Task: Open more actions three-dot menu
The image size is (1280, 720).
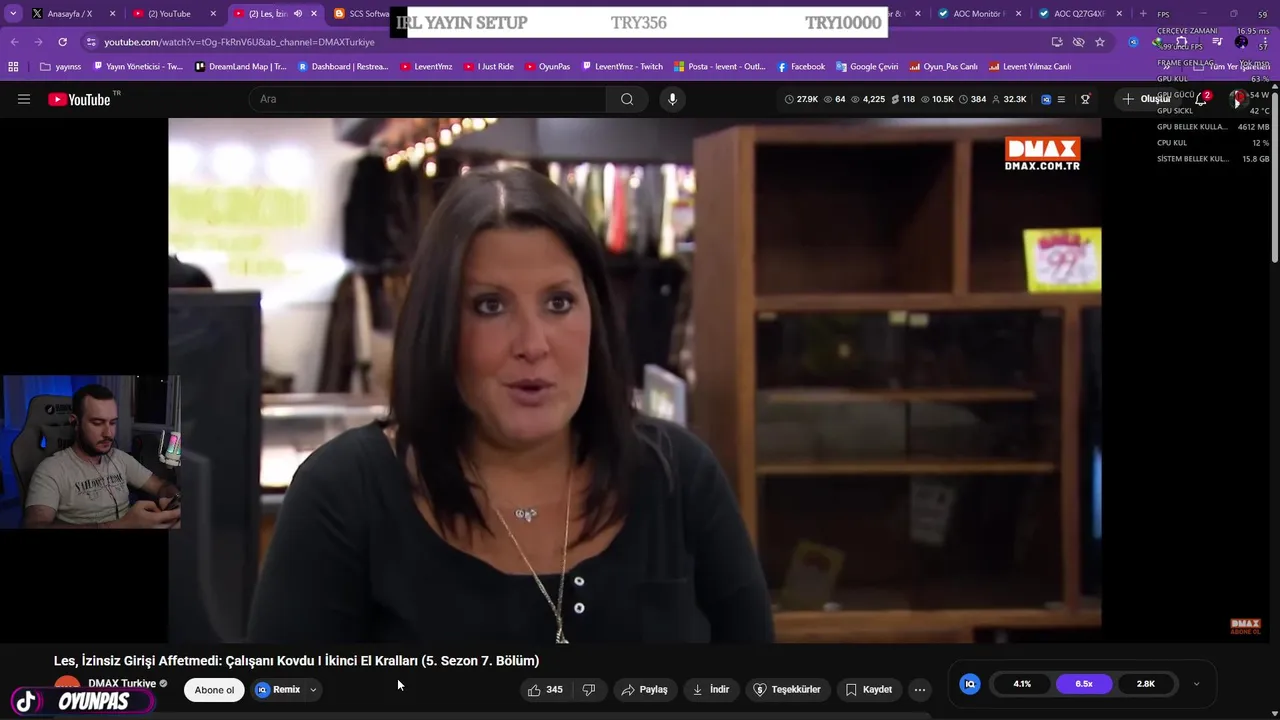Action: (920, 690)
